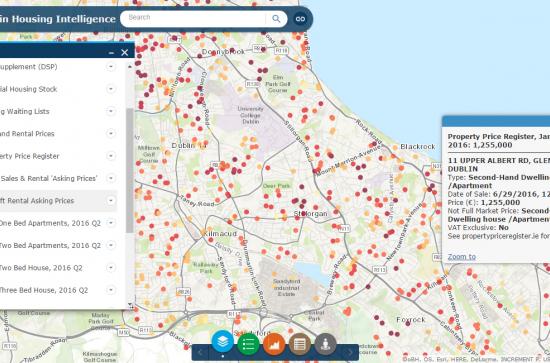Open the brown table widget icon
Viewport: 550px width, 363px height.
point(300,344)
